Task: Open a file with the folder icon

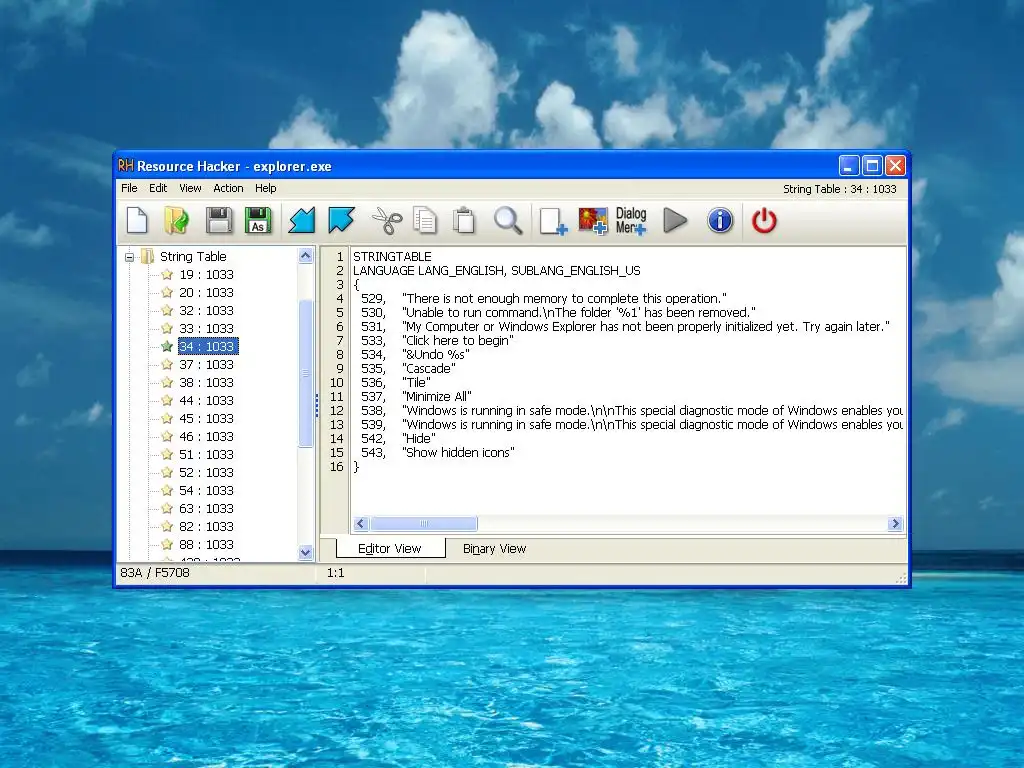Action: click(176, 220)
